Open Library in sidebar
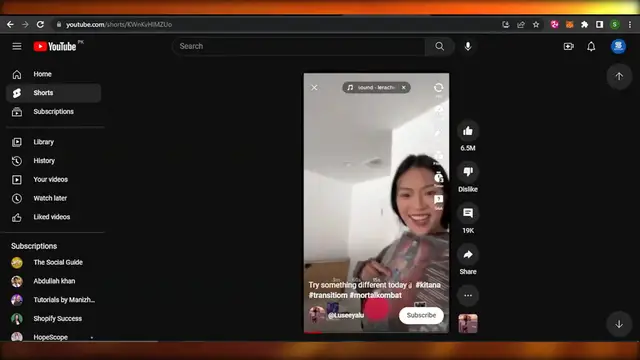The width and height of the screenshot is (640, 360). [x=53, y=142]
